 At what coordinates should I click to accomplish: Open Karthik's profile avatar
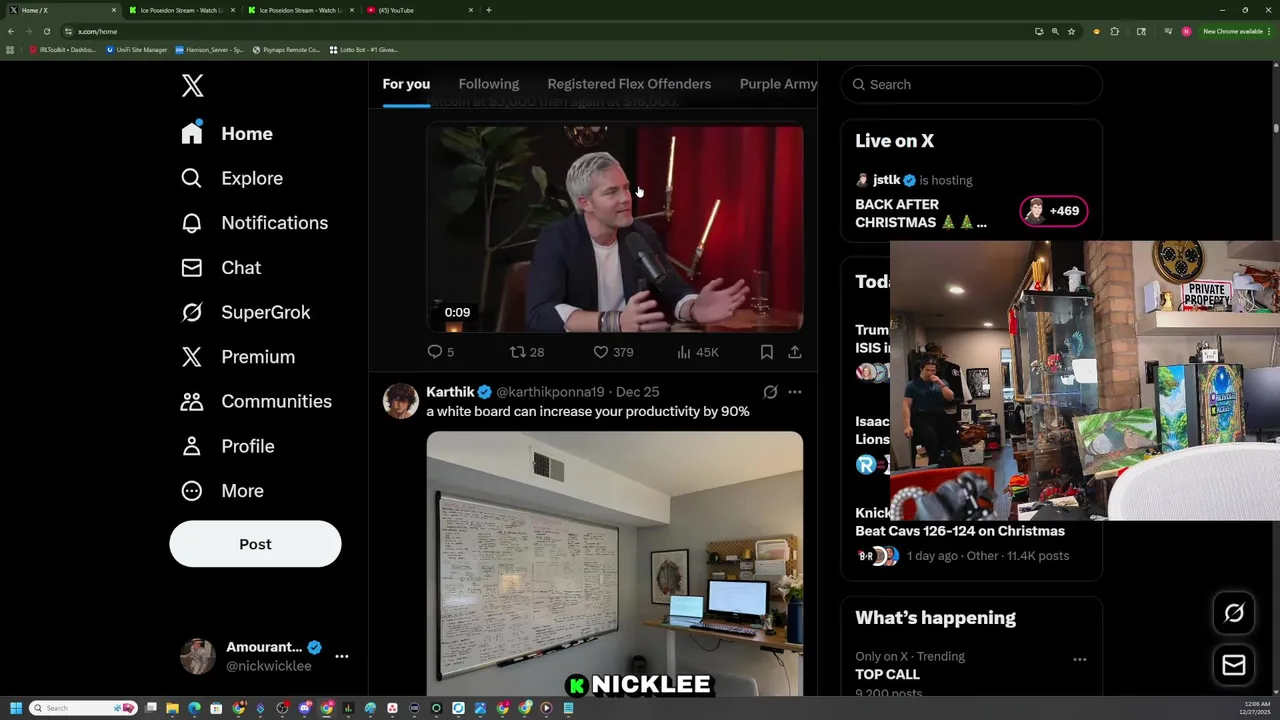401,401
